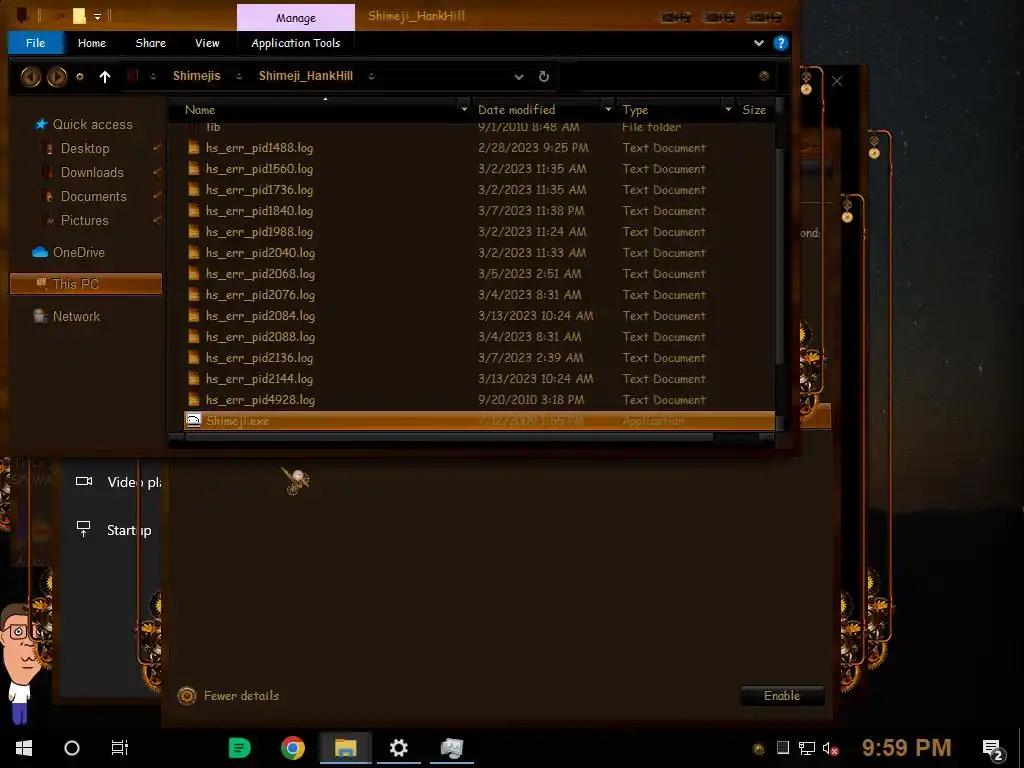Open Name column filter dropdown
The image size is (1024, 768).
tap(464, 110)
